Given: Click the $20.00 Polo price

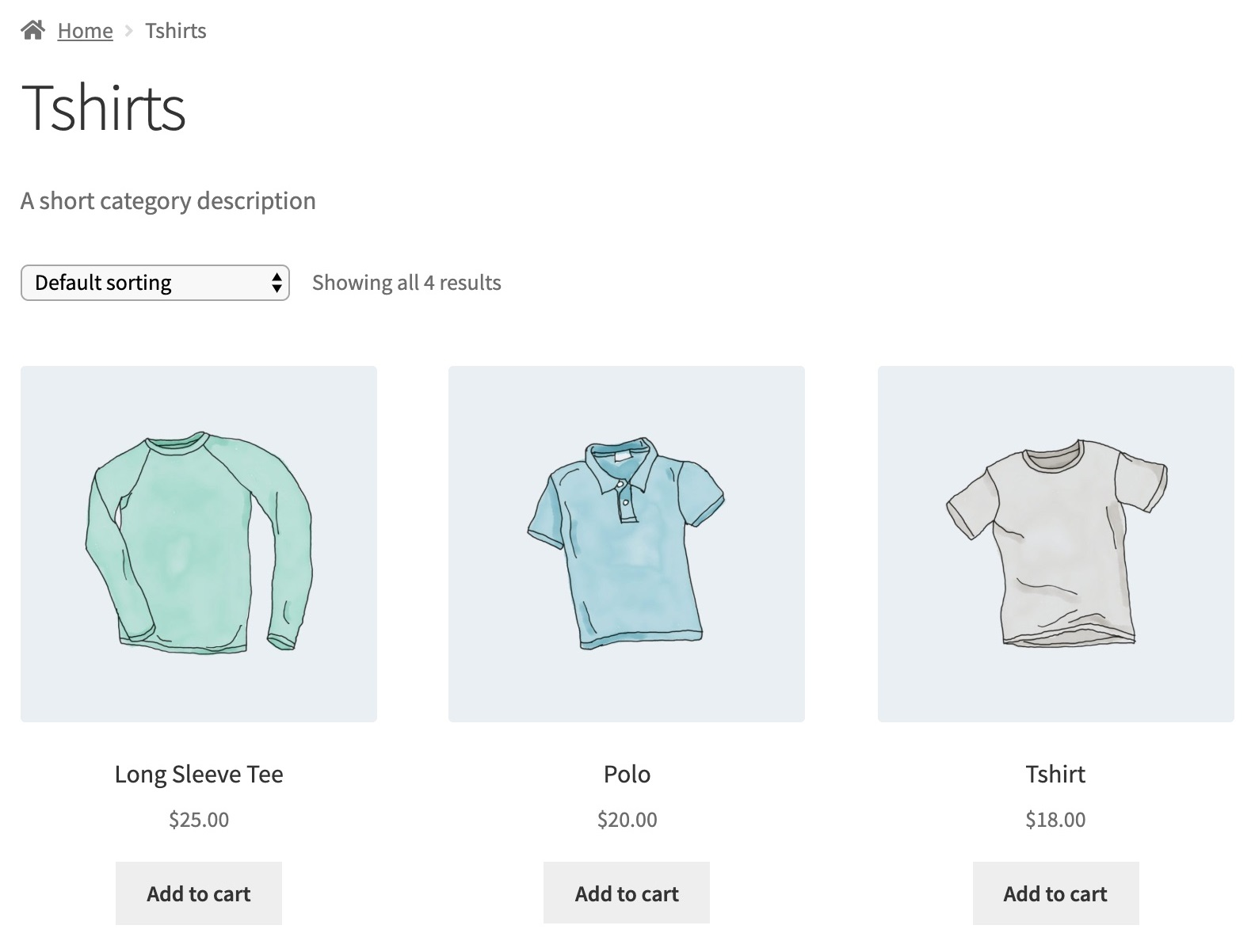Looking at the screenshot, I should click(x=627, y=820).
